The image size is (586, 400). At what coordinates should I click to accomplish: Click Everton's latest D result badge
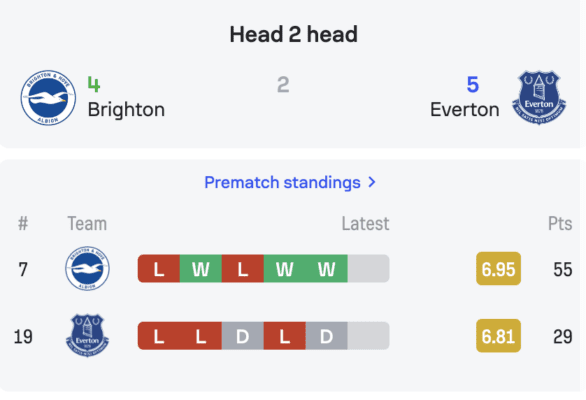[x=327, y=336]
